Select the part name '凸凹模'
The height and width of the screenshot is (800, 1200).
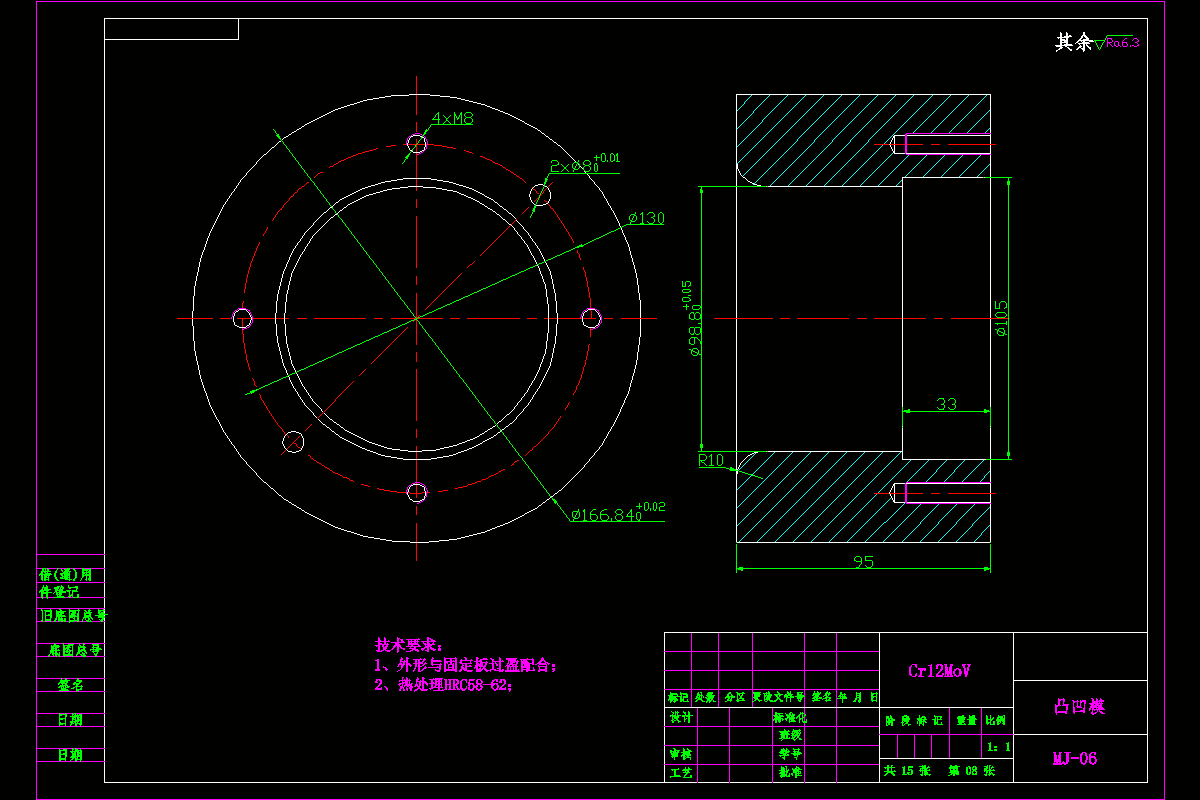pyautogui.click(x=1080, y=707)
